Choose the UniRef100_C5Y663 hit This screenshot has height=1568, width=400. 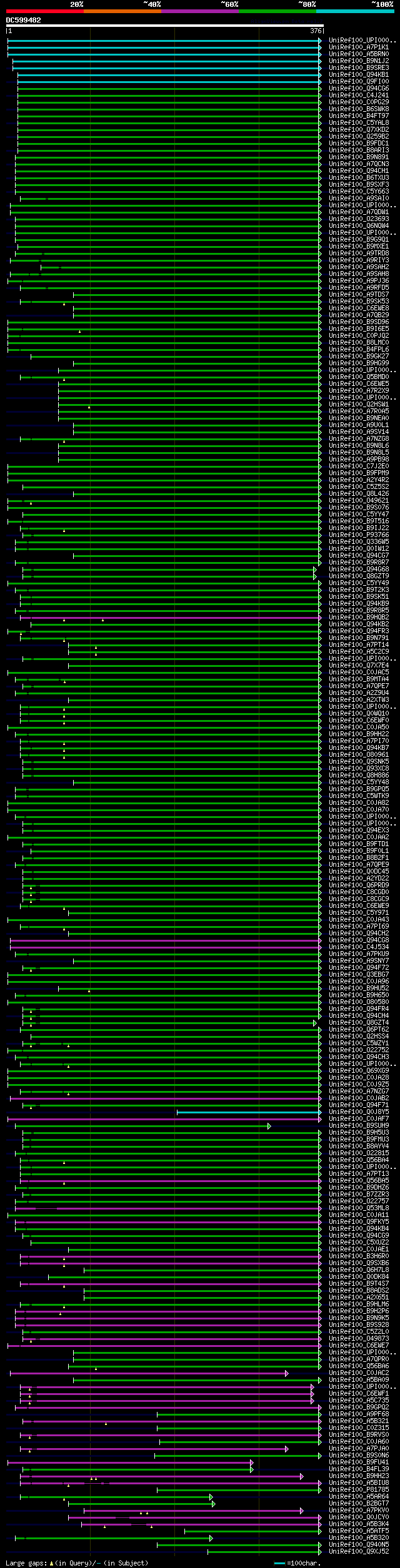click(x=359, y=192)
